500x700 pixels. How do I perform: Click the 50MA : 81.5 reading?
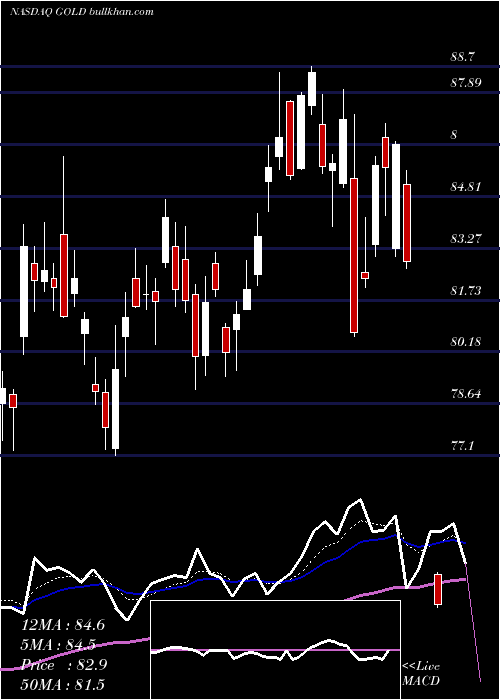[x=63, y=684]
